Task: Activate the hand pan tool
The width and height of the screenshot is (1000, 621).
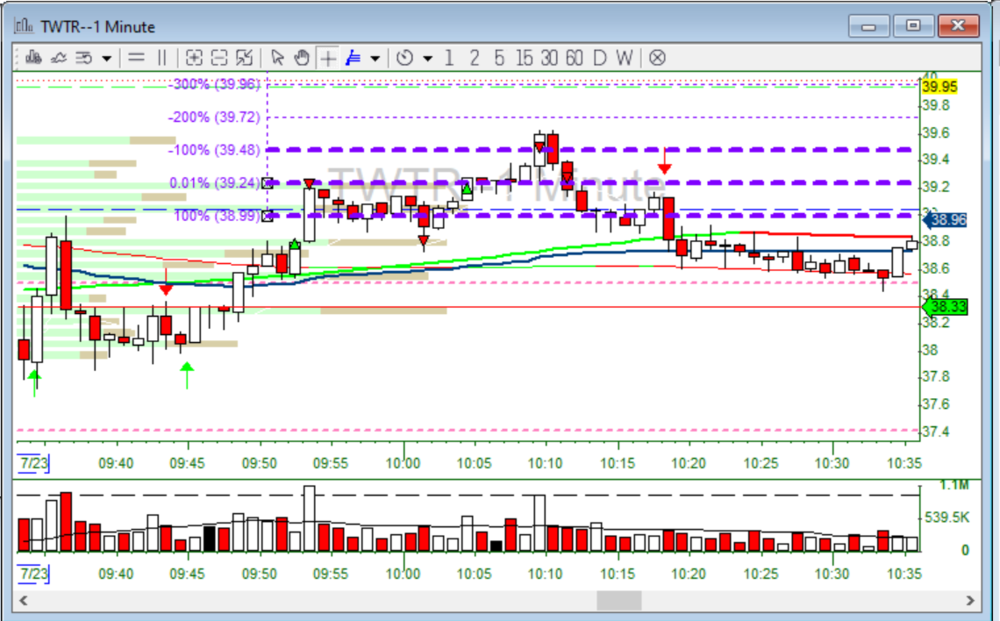Action: point(302,58)
